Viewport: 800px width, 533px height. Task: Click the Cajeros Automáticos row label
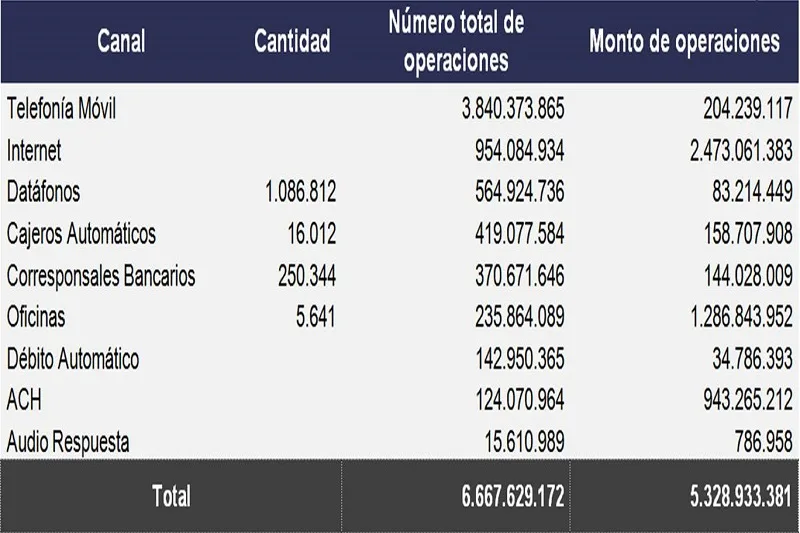81,234
